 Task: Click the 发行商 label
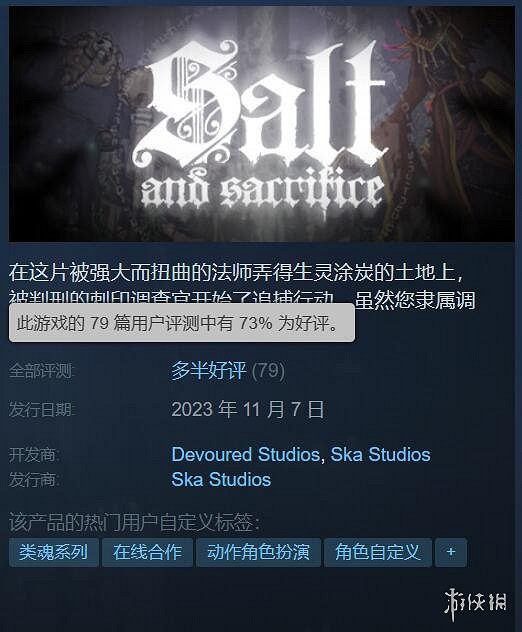[34, 480]
